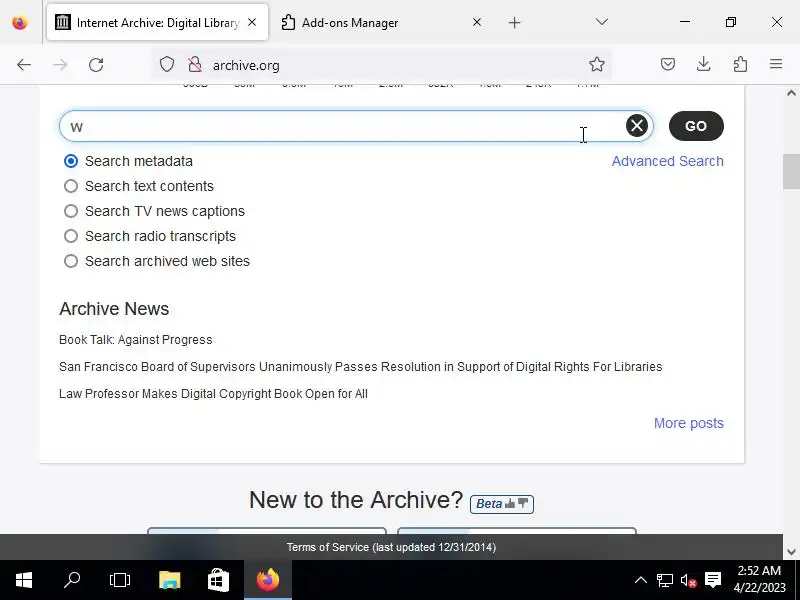List all tabs dropdown arrow
This screenshot has width=800, height=600.
pos(602,22)
